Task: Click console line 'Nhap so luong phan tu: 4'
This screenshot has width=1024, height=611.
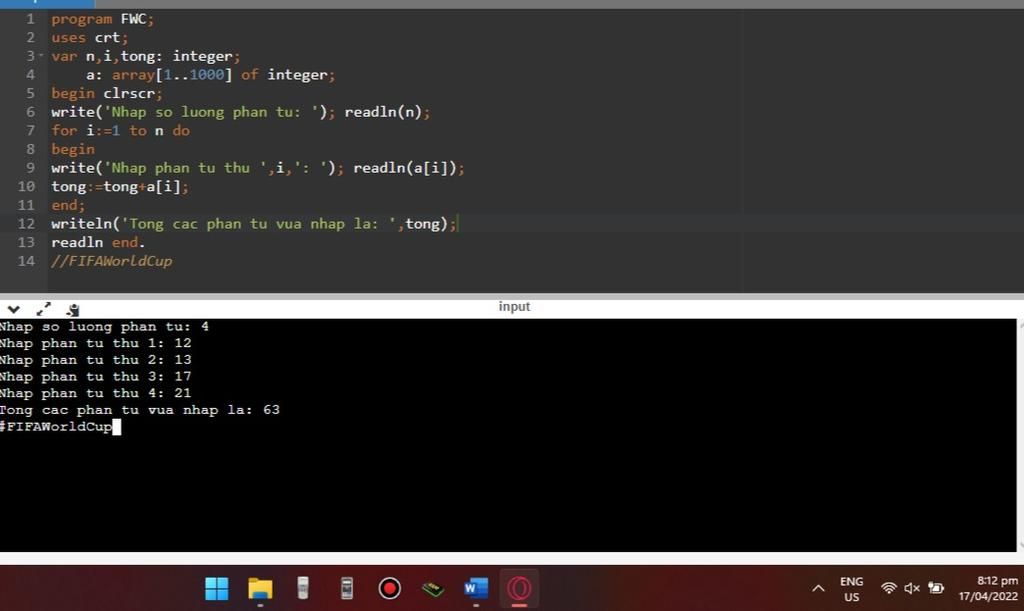Action: coord(104,326)
